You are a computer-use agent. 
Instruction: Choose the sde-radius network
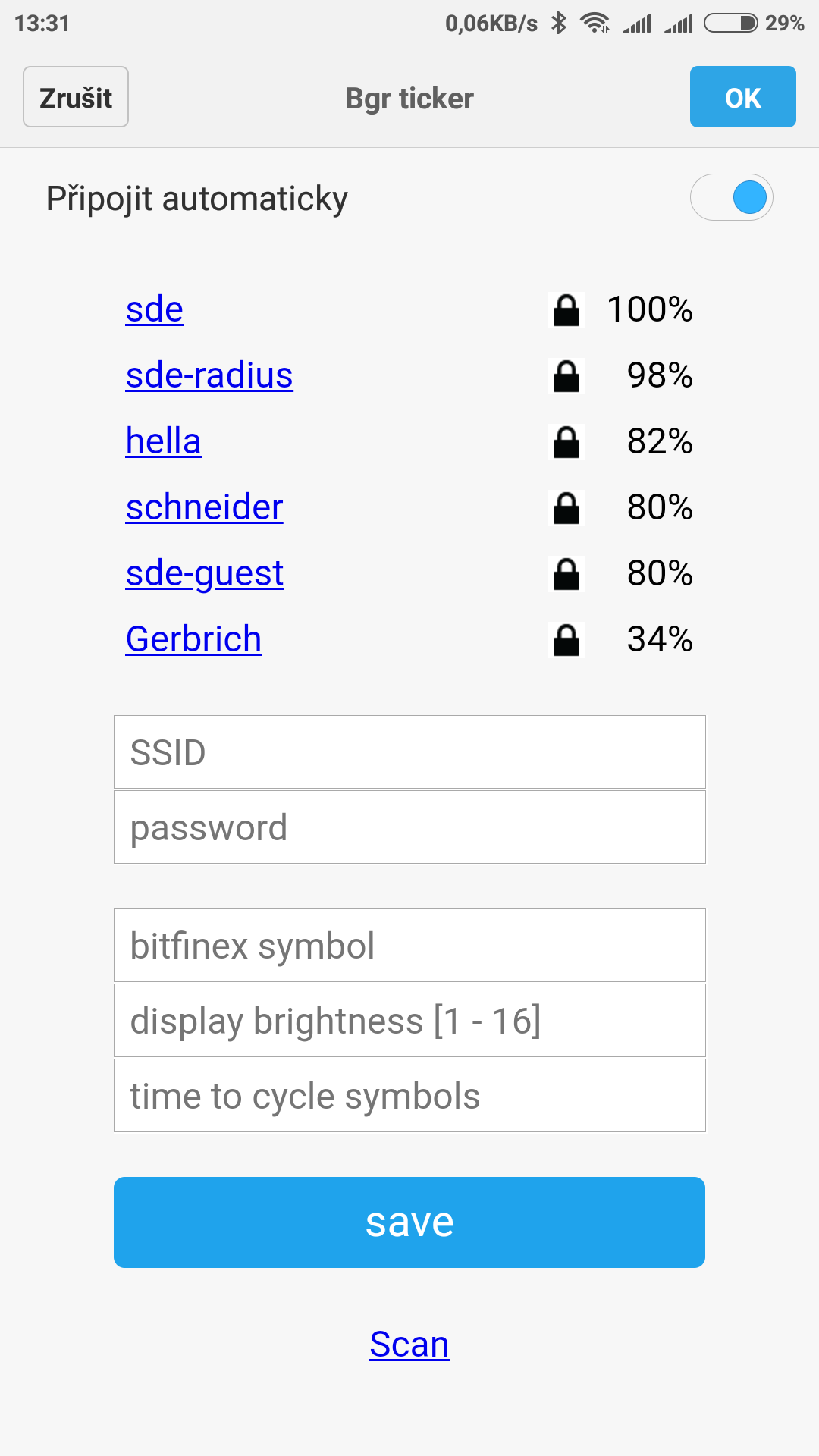coord(209,375)
